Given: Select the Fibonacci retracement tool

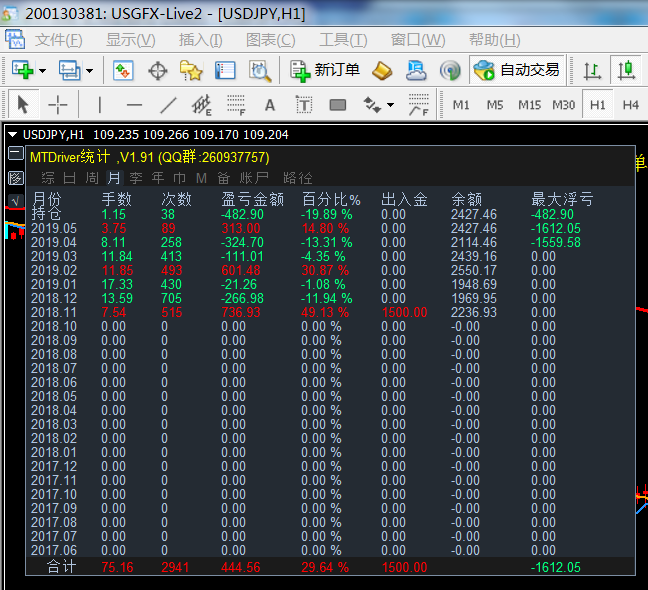Looking at the screenshot, I should 236,105.
